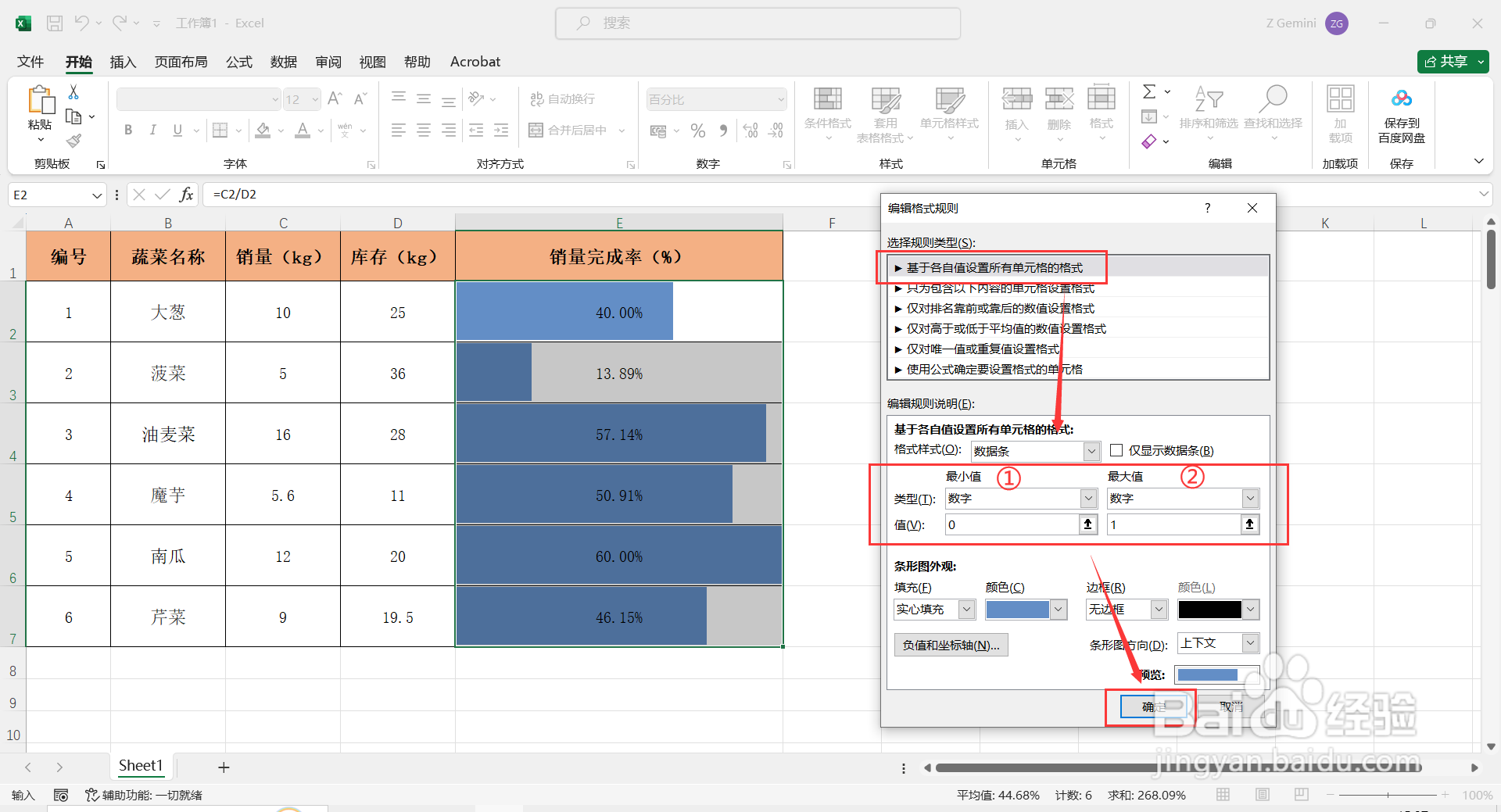Image resolution: width=1501 pixels, height=812 pixels.
Task: Click the Save icon in title bar
Action: 55,23
